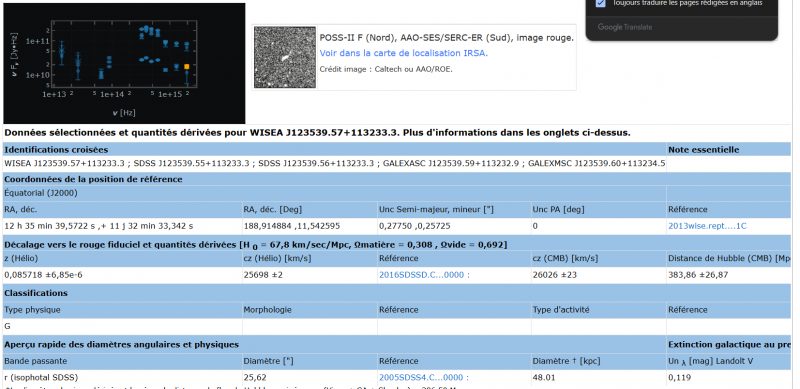Click the 'Type d'activité' column label

click(x=561, y=309)
